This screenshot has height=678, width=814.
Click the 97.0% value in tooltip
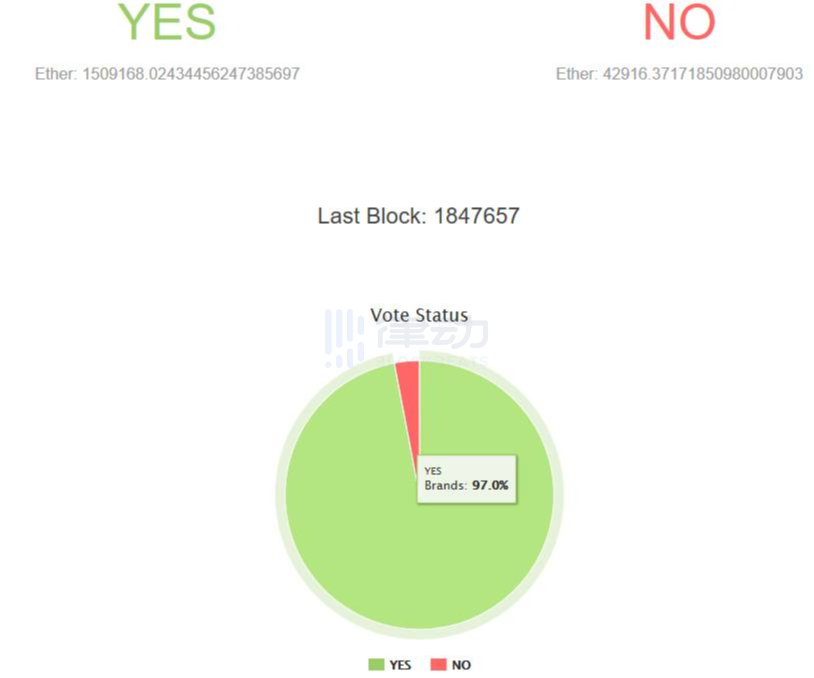491,485
